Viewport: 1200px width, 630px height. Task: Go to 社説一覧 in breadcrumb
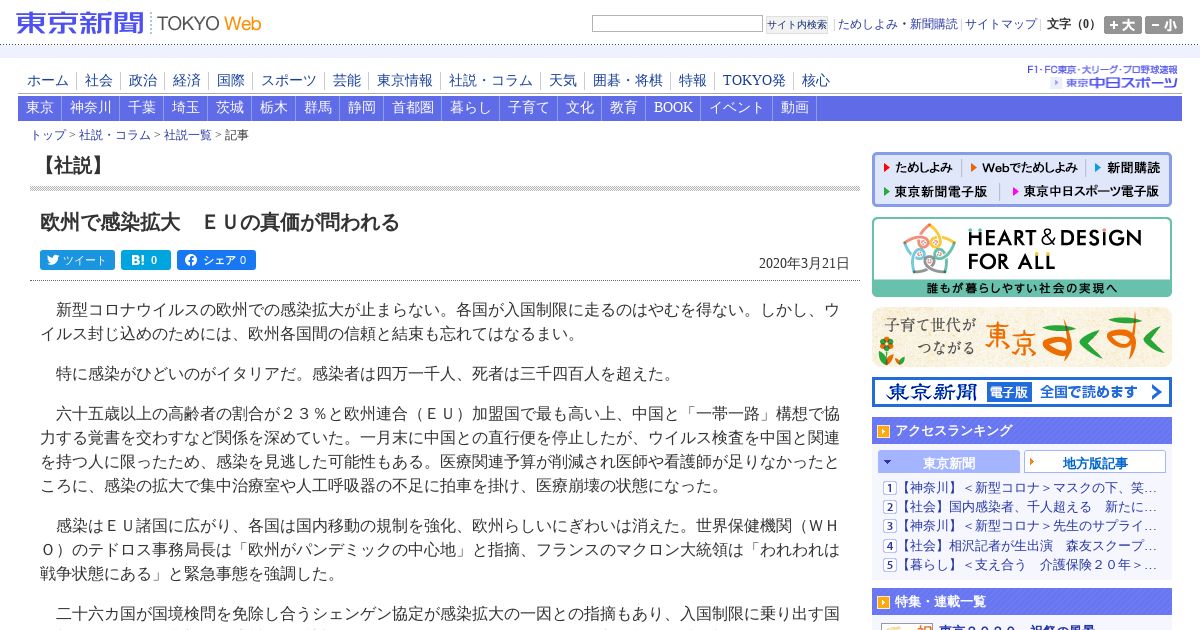[x=188, y=135]
